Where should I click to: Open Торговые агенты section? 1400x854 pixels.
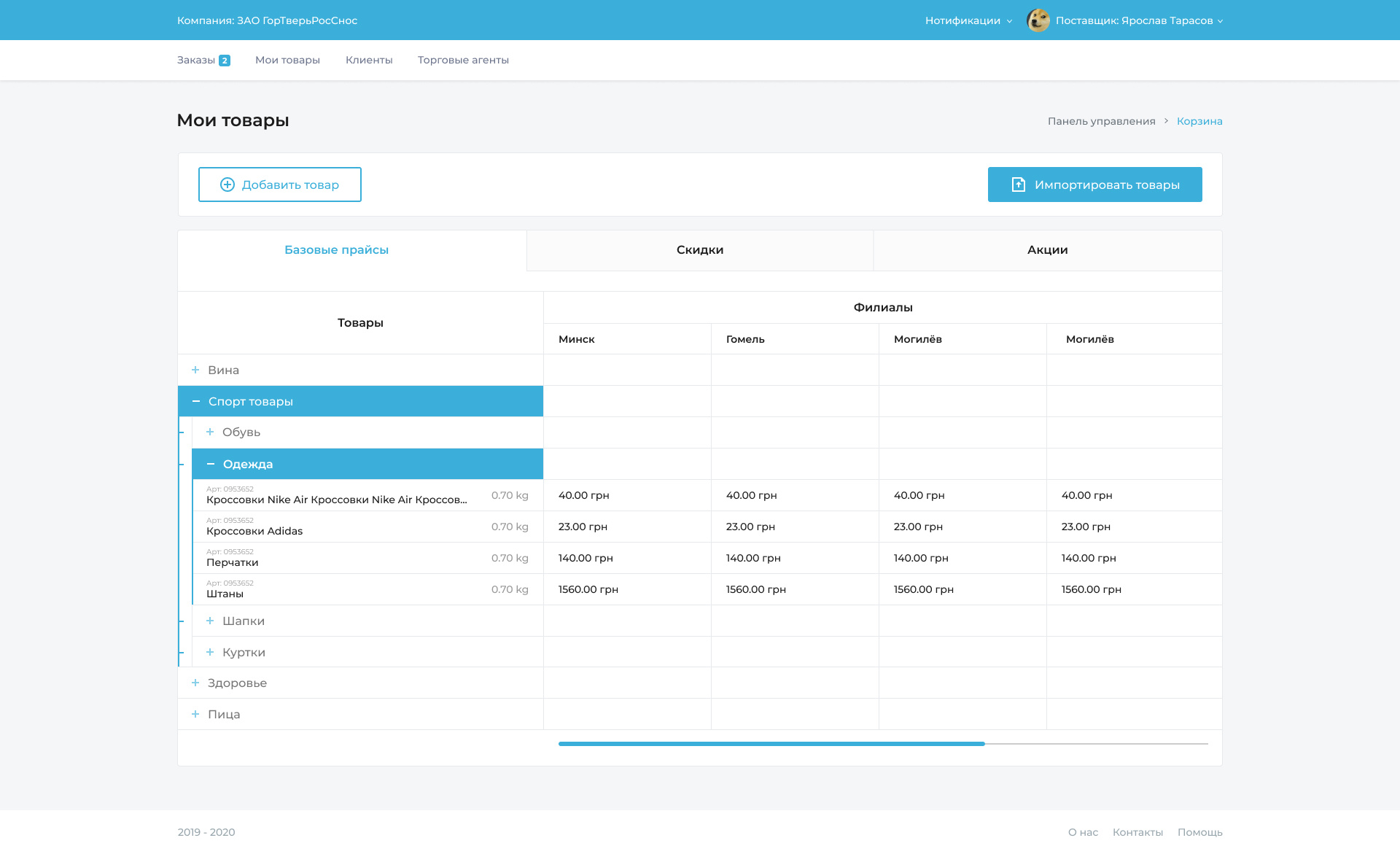pyautogui.click(x=463, y=60)
